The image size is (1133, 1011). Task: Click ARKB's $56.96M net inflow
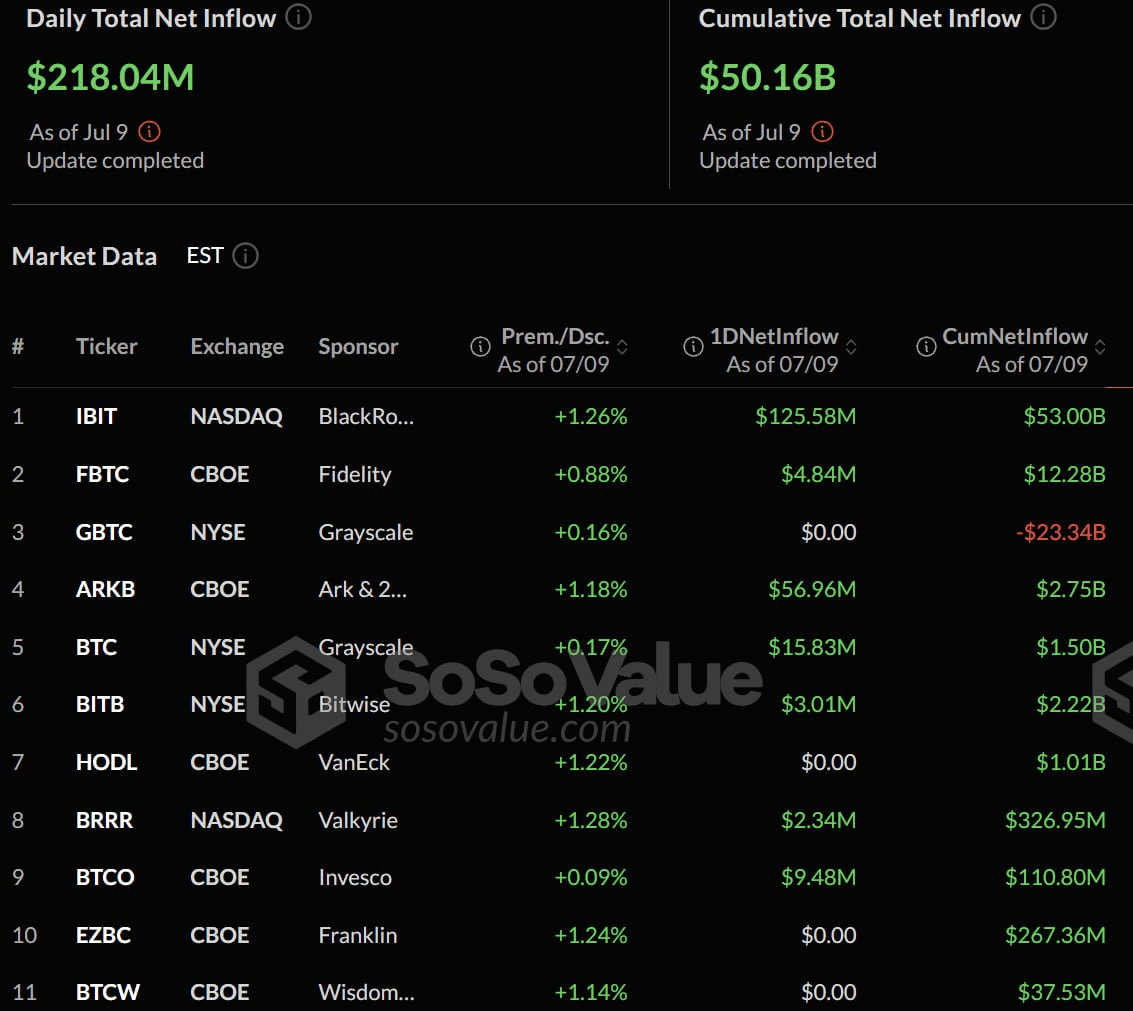(812, 590)
